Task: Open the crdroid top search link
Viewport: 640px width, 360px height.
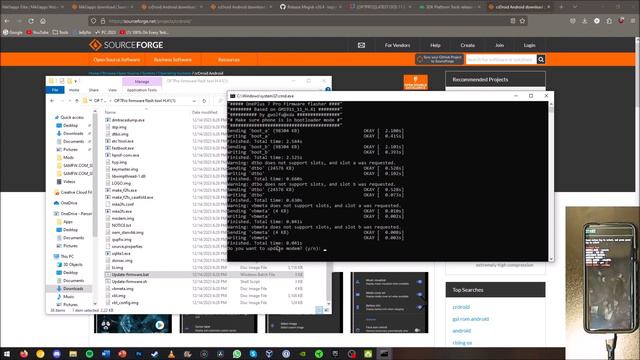Action: pyautogui.click(x=461, y=307)
